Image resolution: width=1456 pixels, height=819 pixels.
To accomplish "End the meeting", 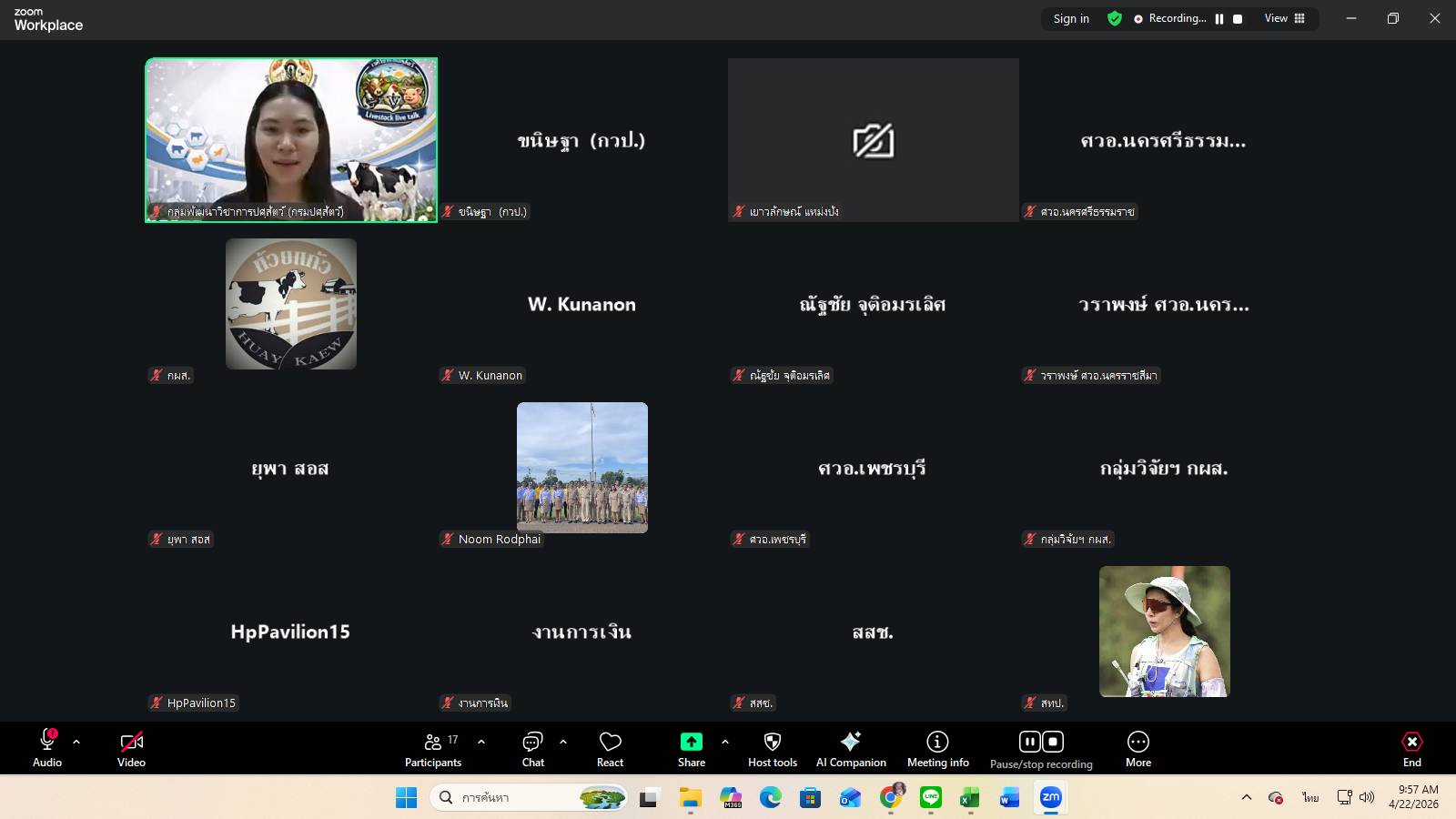I will point(1411,749).
